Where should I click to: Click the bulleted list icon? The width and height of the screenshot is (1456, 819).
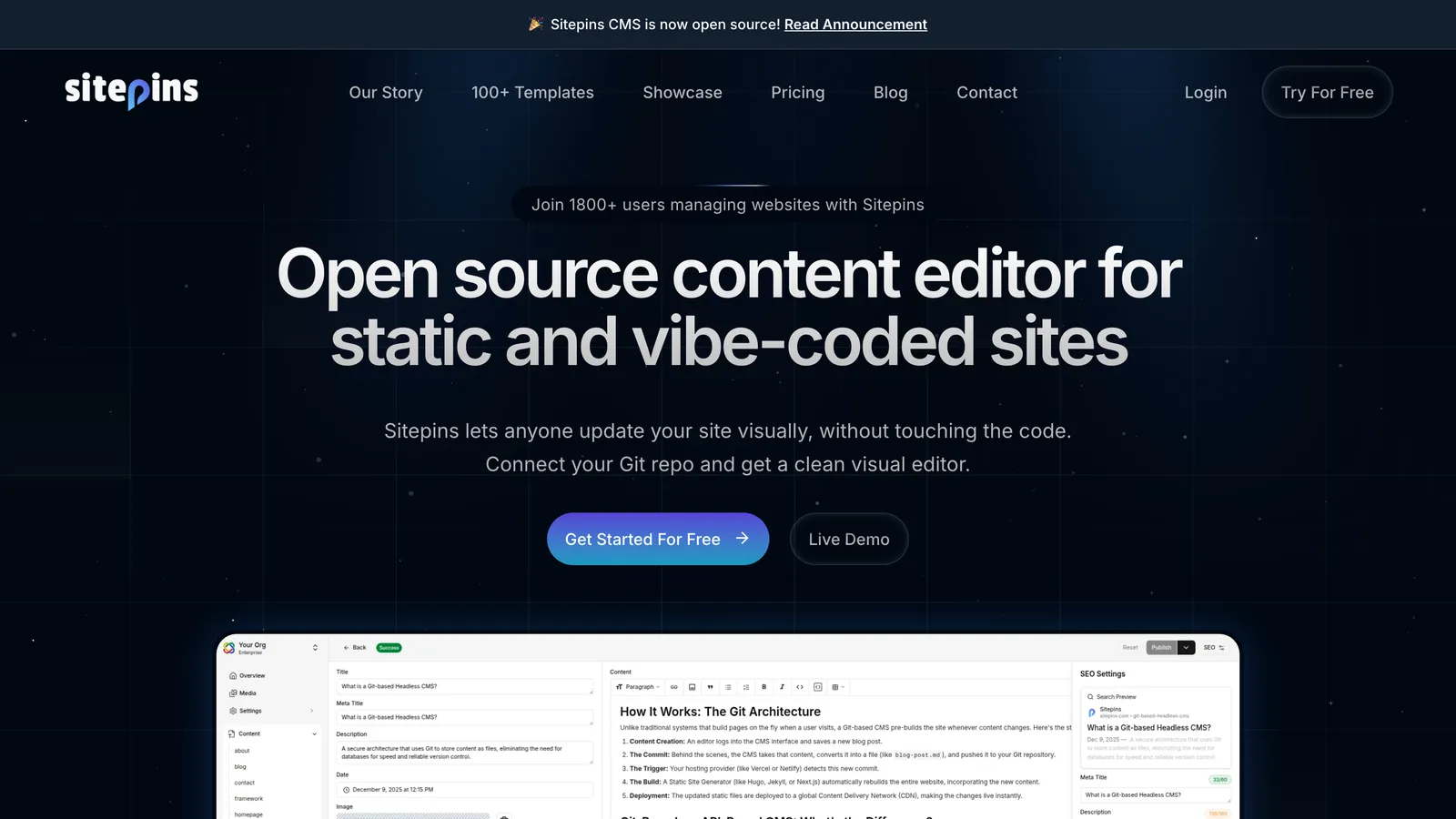728,687
